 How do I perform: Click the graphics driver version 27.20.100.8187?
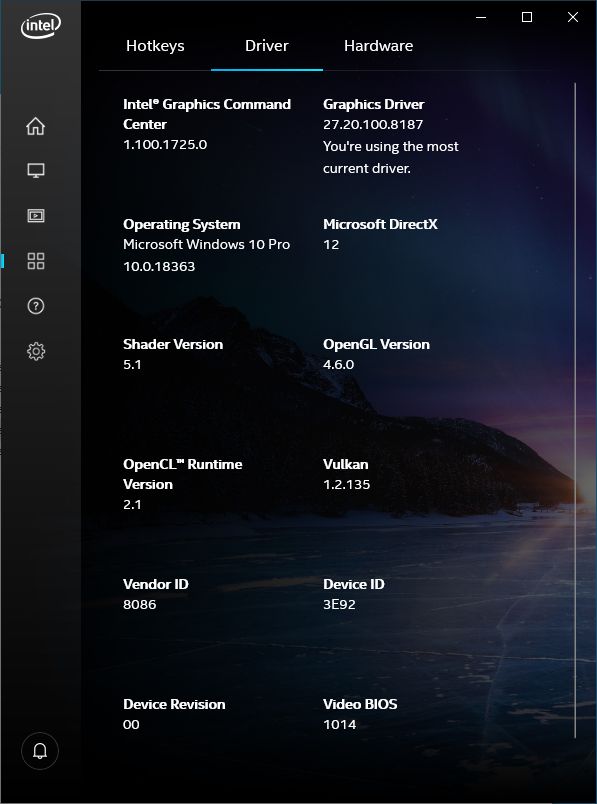373,125
